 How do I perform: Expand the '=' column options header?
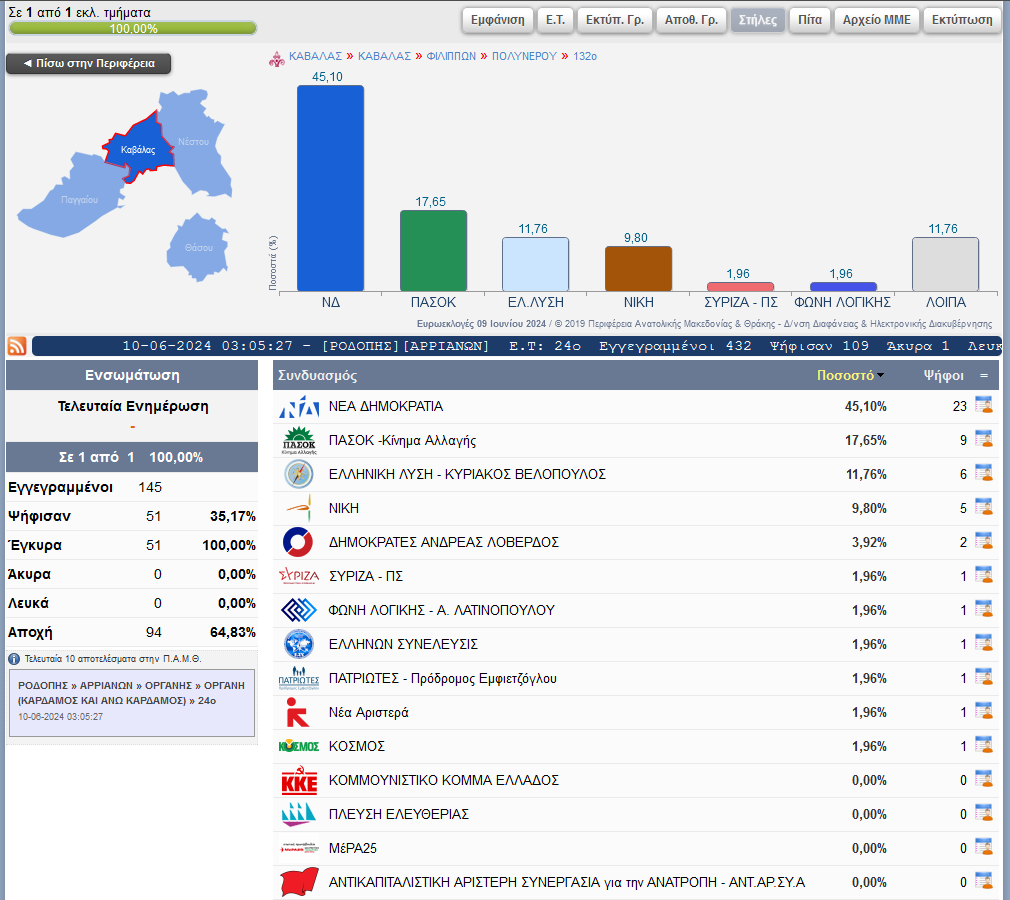tap(983, 376)
